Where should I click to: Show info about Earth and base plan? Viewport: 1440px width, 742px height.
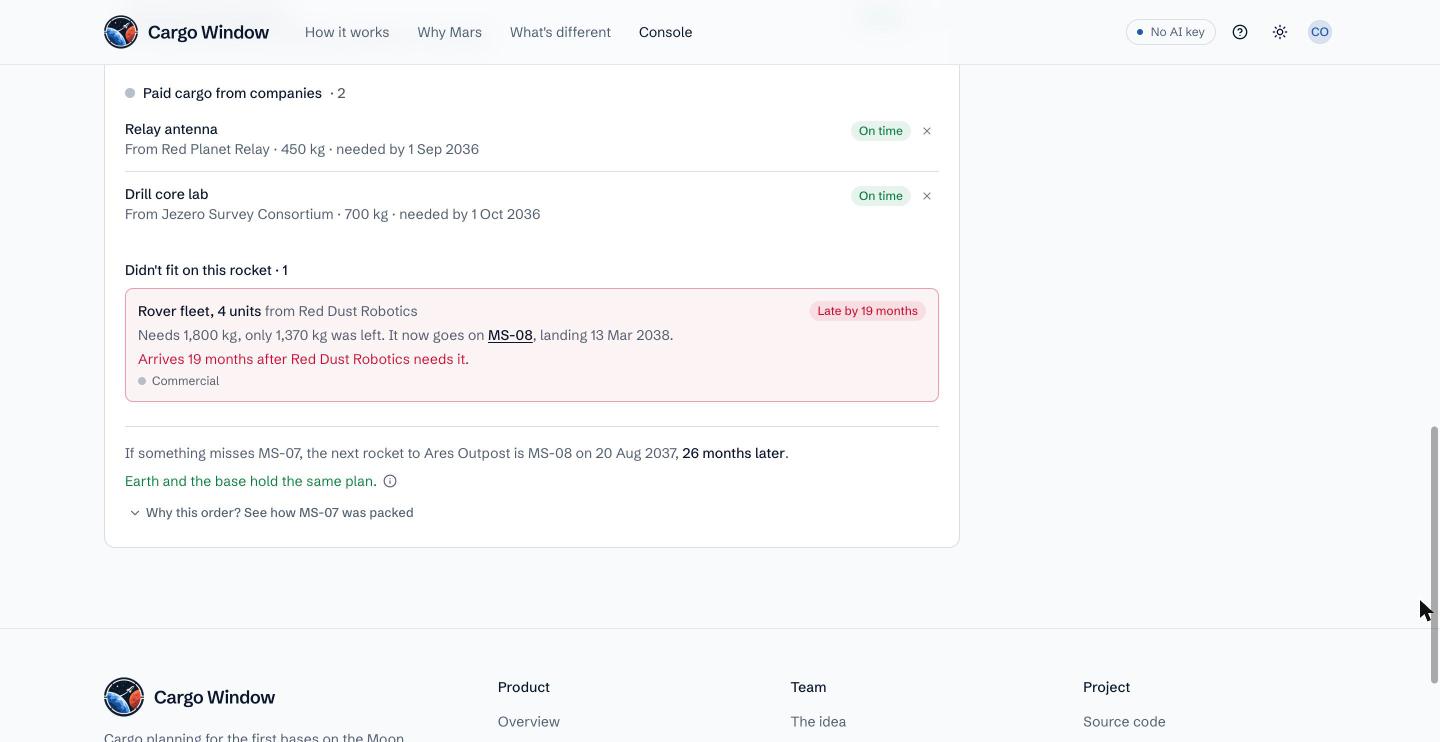(390, 481)
